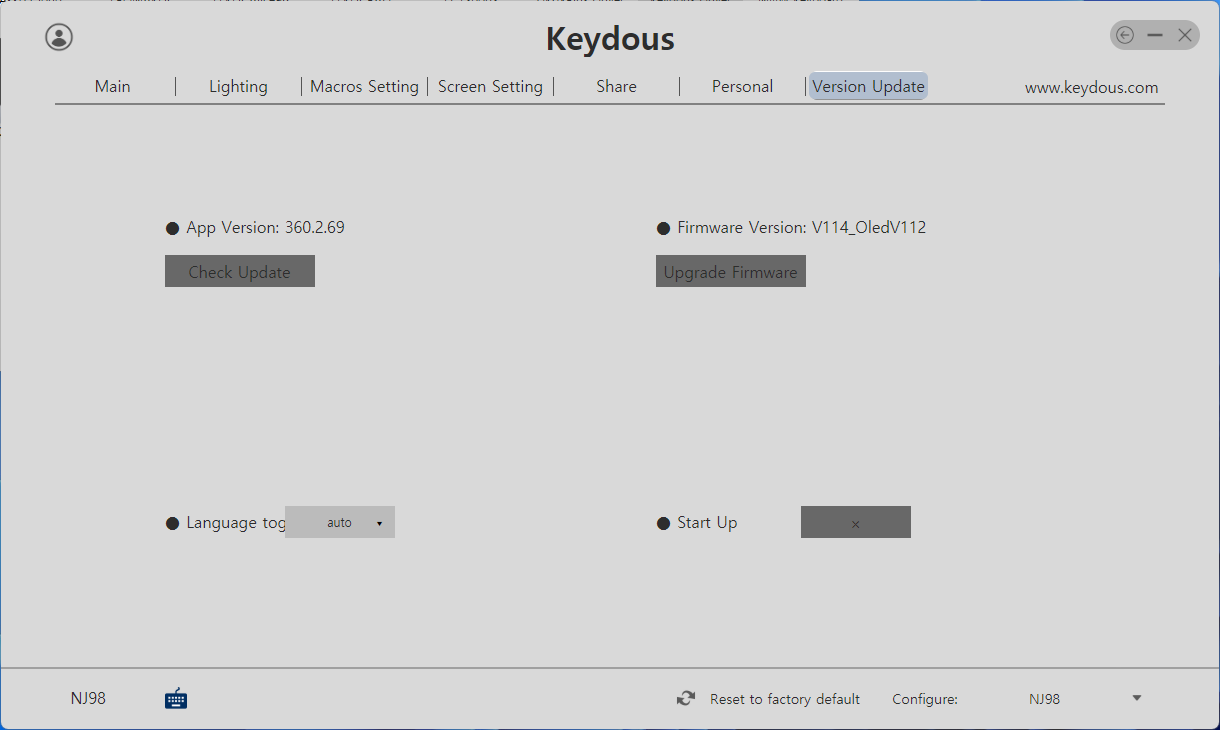This screenshot has width=1220, height=730.
Task: Minimize the Keydous window
Action: click(x=1155, y=35)
